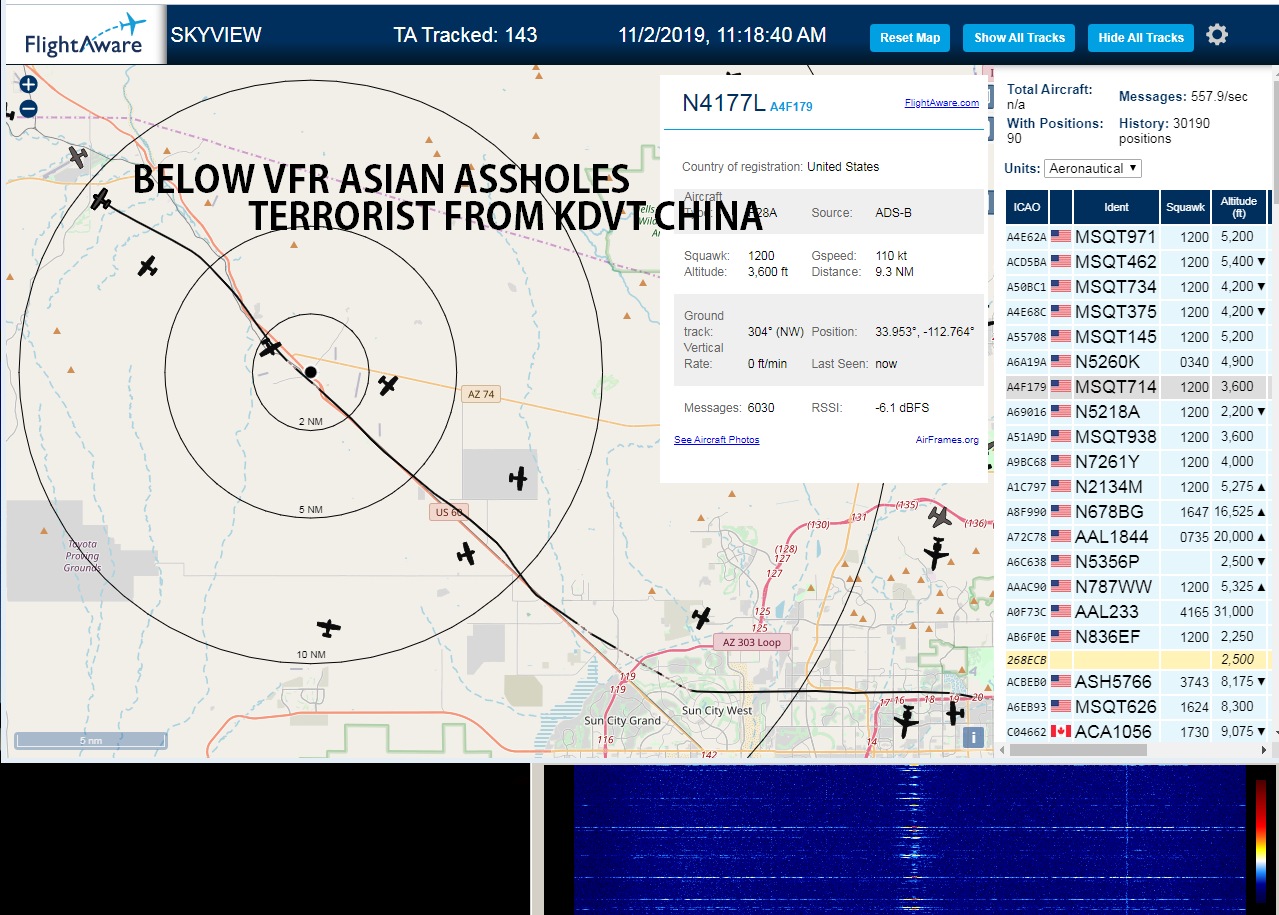Select the N5218A aircraft row
This screenshot has width=1279, height=915.
(x=1137, y=412)
